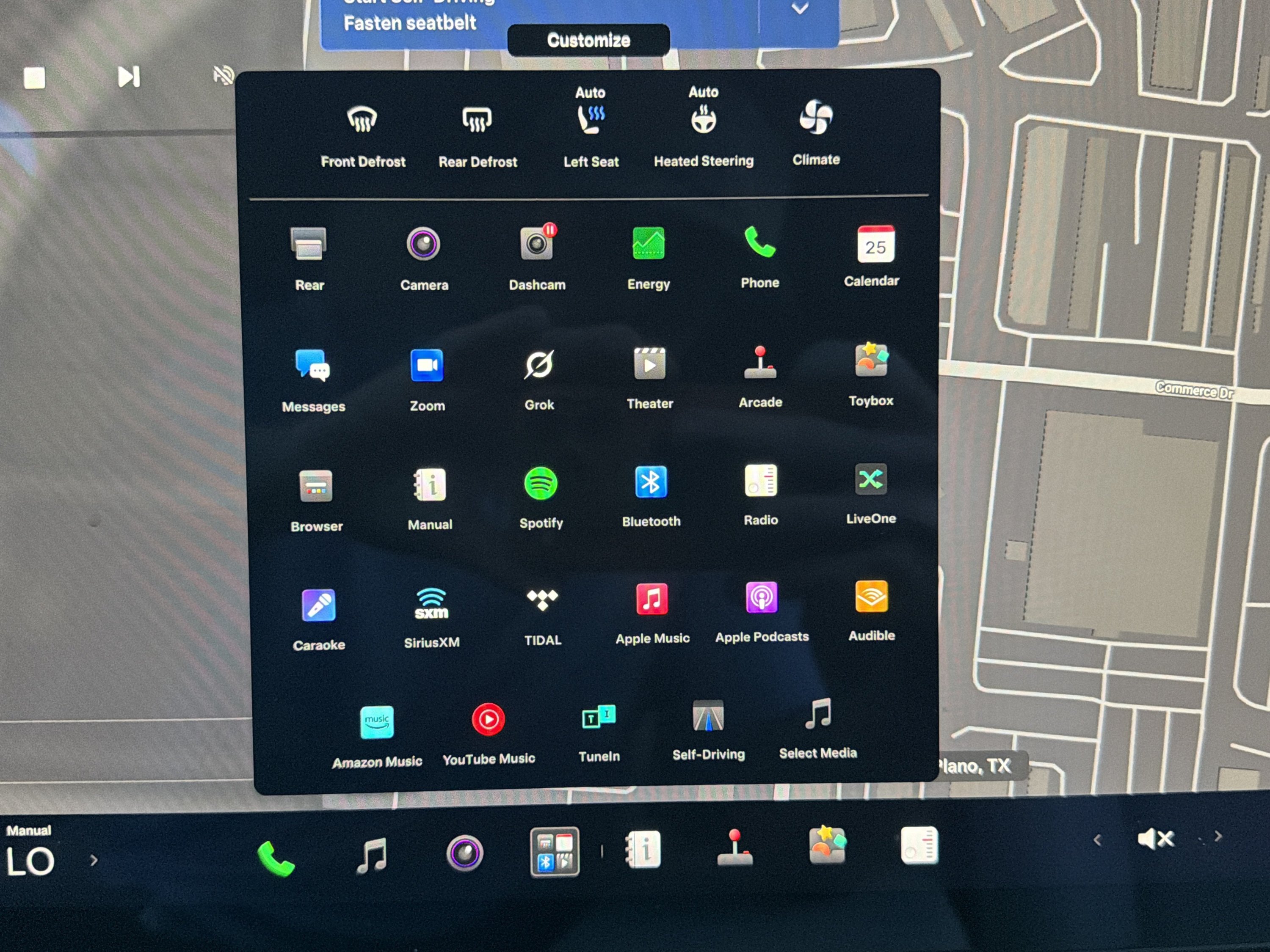Open Toybox in the app grid
The image size is (1270, 952).
coord(871,360)
